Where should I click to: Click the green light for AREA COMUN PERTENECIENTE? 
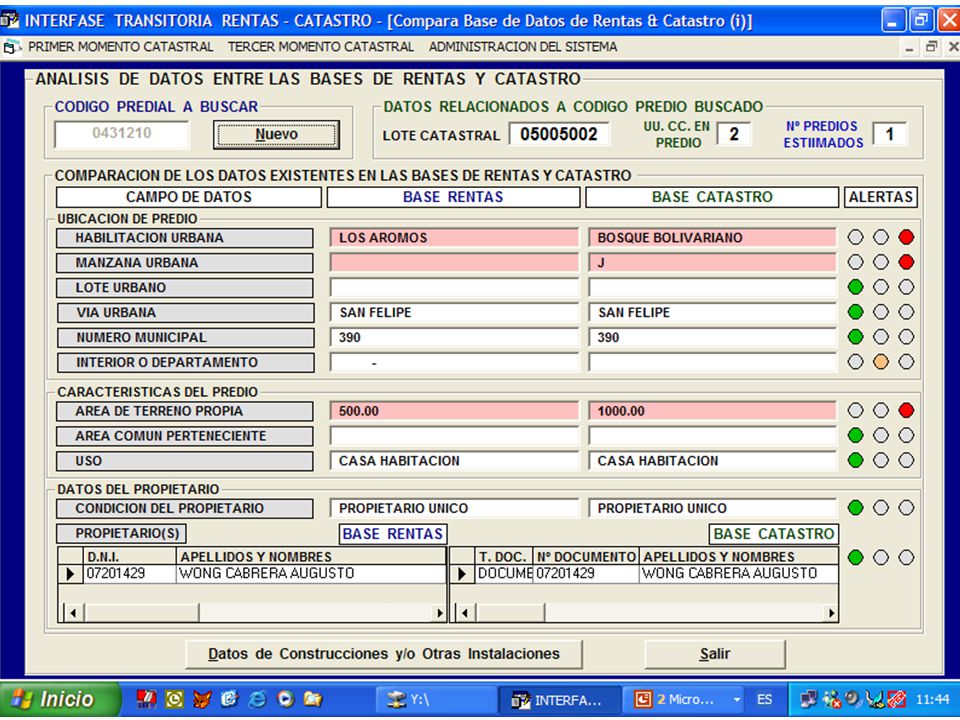(x=855, y=436)
